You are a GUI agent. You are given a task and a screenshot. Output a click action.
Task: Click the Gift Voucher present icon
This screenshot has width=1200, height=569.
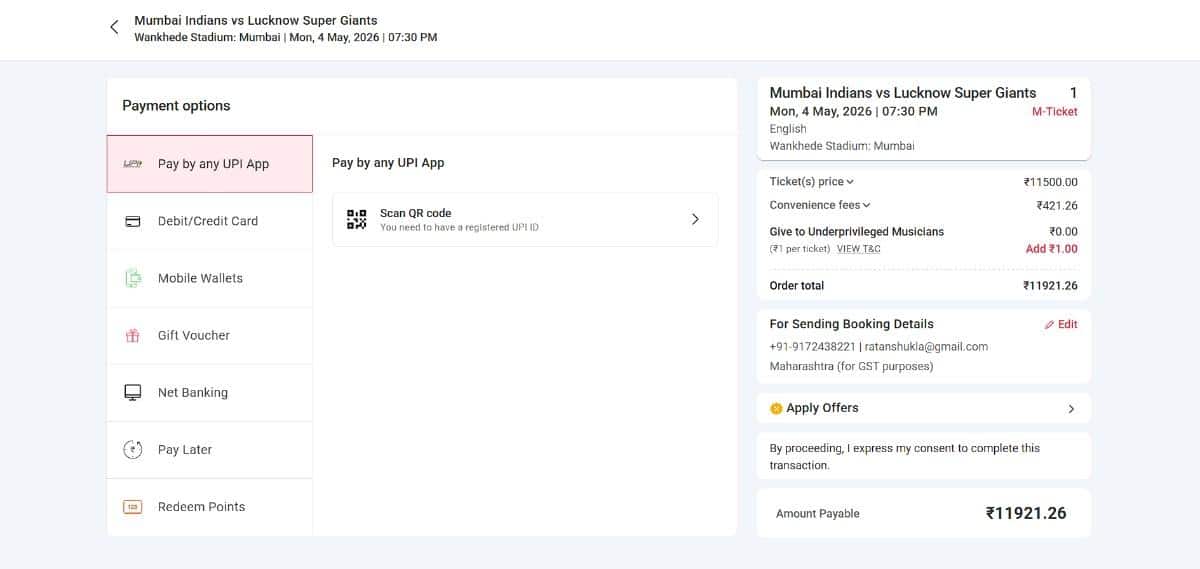tap(132, 336)
